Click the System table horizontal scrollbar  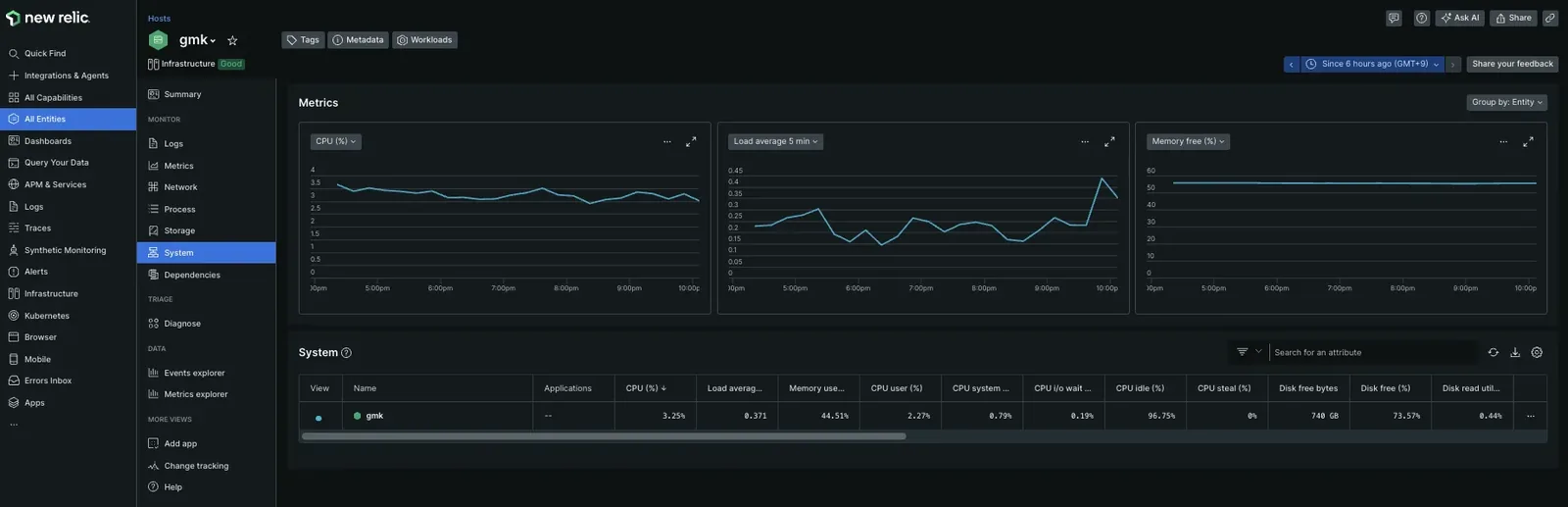604,436
